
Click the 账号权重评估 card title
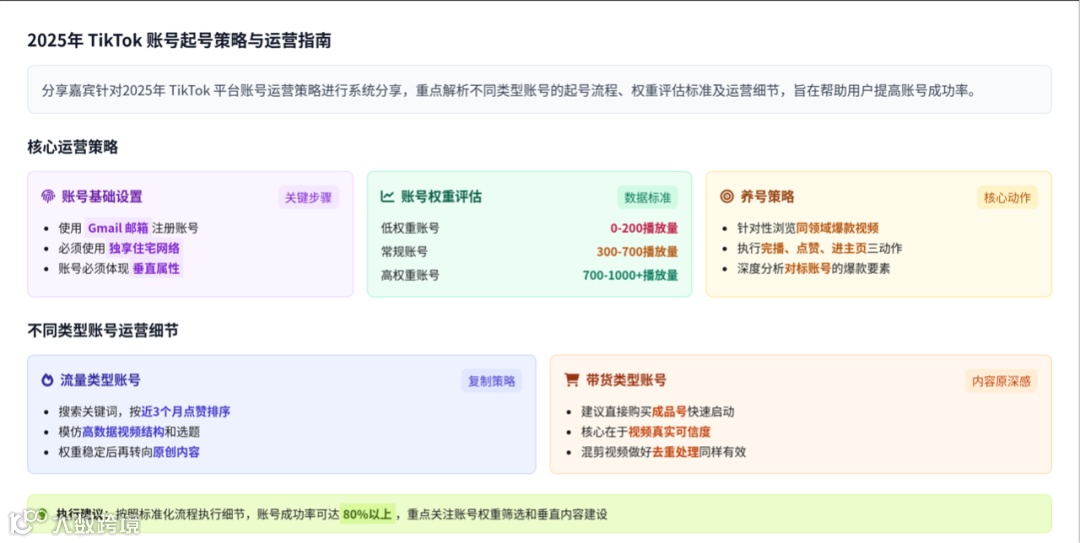coord(442,196)
